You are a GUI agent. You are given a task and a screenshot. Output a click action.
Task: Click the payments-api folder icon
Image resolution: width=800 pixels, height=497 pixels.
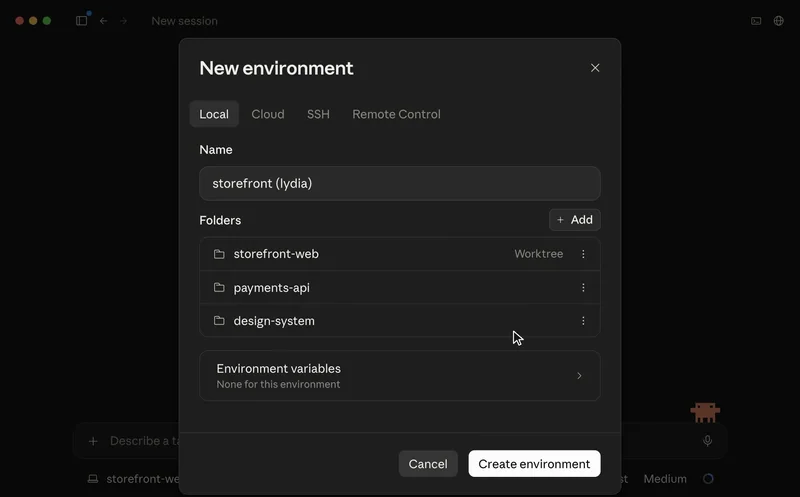point(219,288)
